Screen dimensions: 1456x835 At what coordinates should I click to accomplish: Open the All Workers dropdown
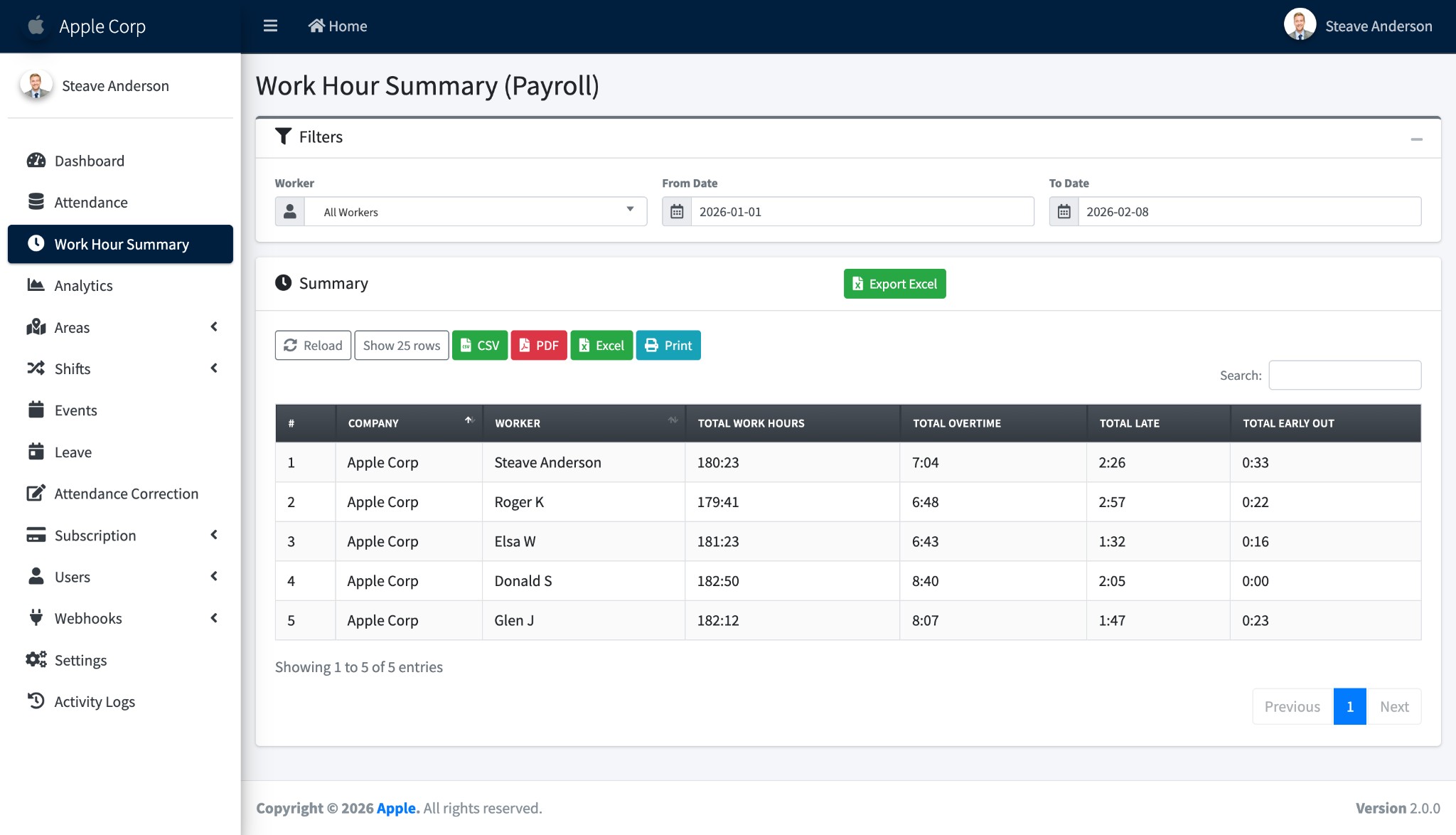coord(475,212)
